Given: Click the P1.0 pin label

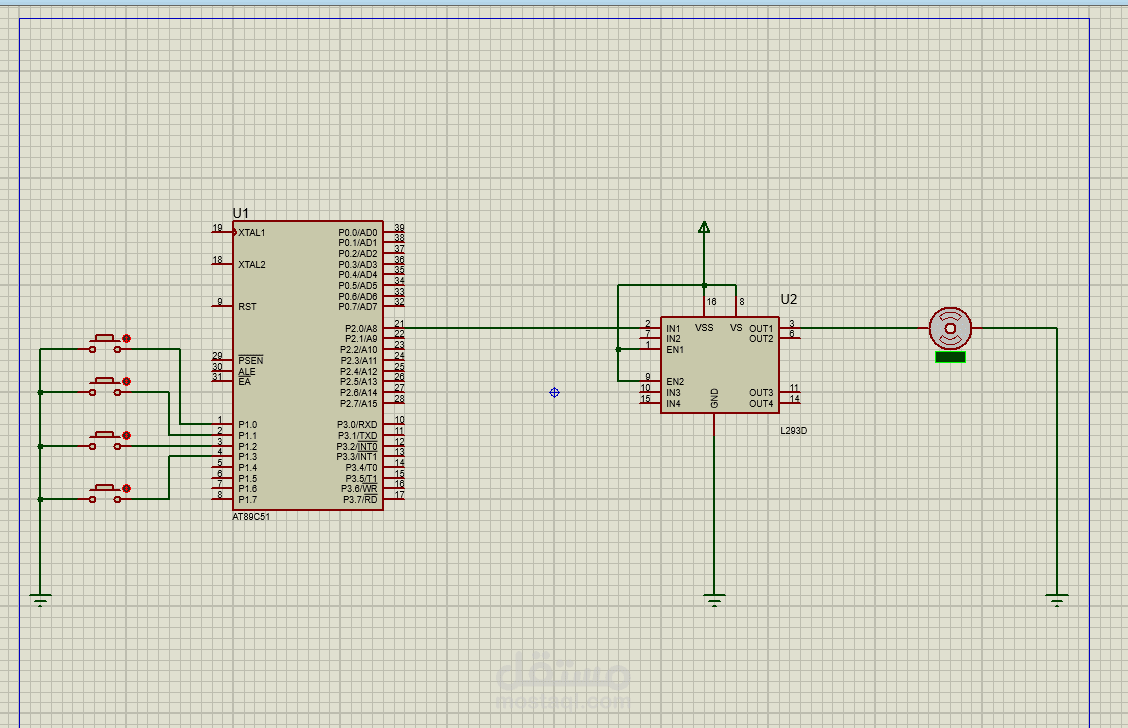Looking at the screenshot, I should 247,425.
